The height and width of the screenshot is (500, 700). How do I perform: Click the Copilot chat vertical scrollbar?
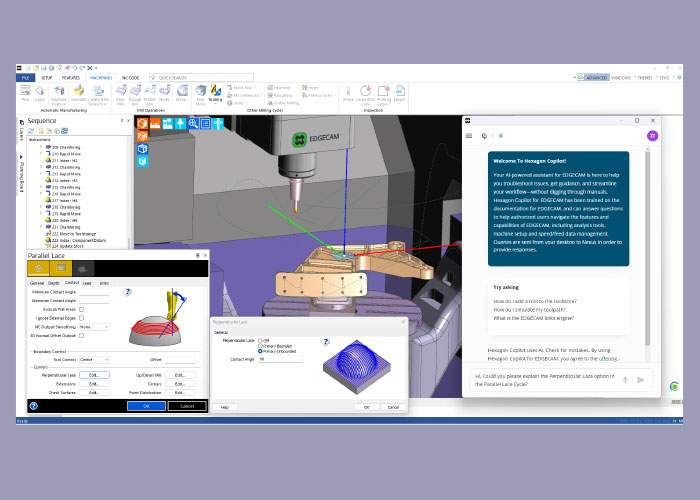pyautogui.click(x=647, y=248)
